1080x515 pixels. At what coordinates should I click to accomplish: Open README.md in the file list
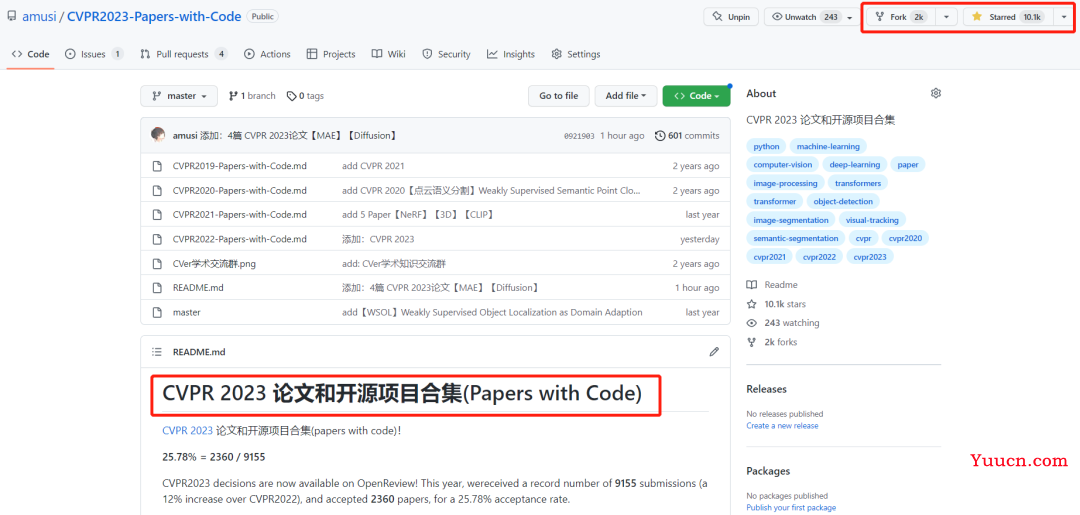pyautogui.click(x=198, y=288)
